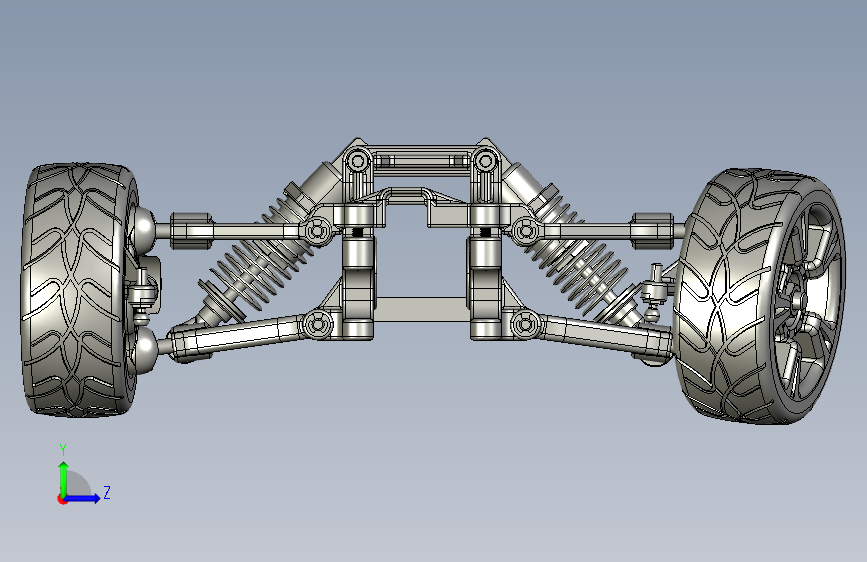The width and height of the screenshot is (867, 562).
Task: Click the red origin point of the coordinate triad
Action: [x=62, y=499]
